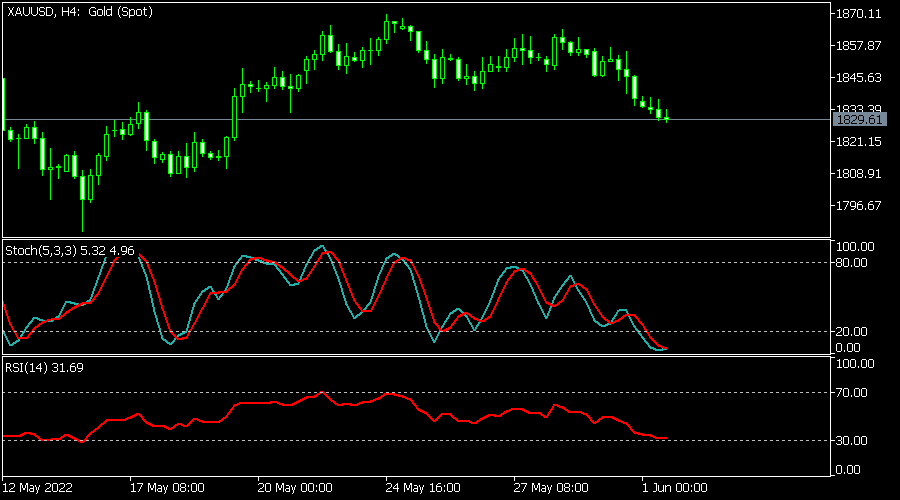The height and width of the screenshot is (500, 900).
Task: Click the current price label 1829.61
Action: tap(859, 119)
